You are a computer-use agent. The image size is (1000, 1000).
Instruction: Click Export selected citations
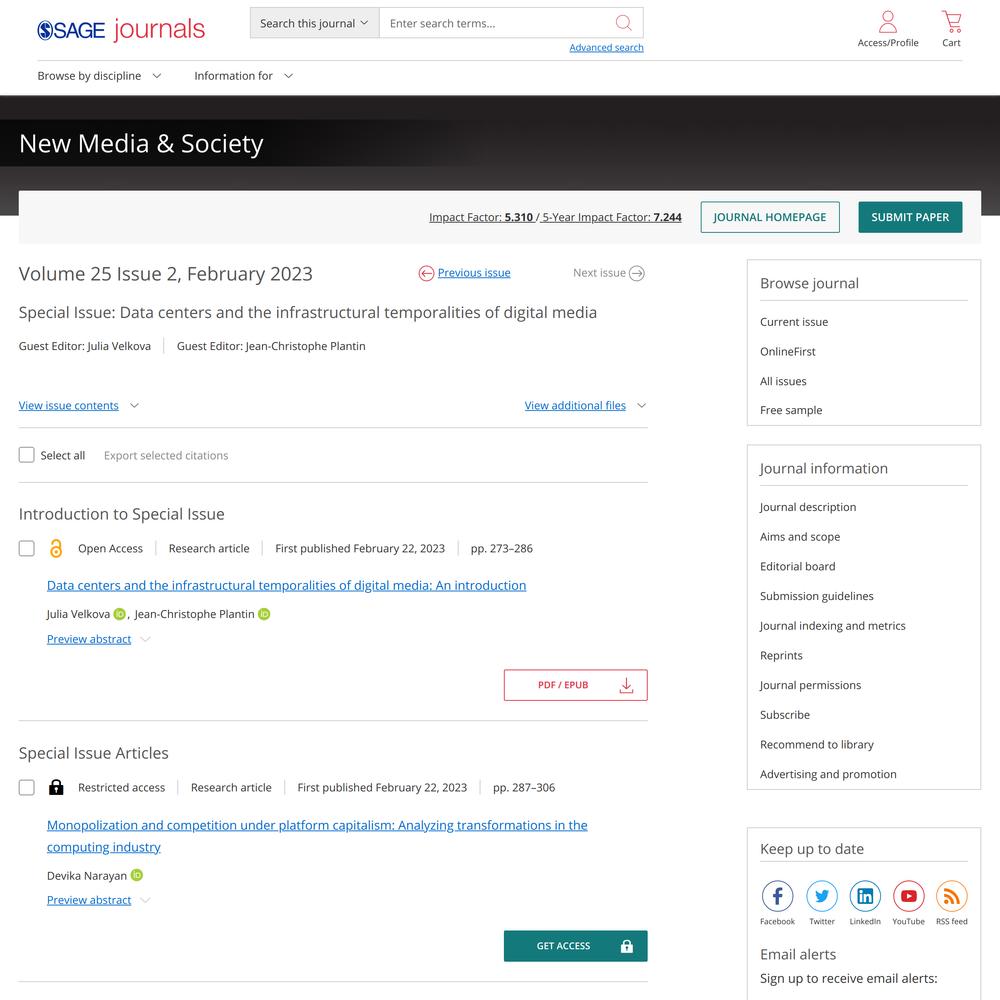click(x=166, y=455)
